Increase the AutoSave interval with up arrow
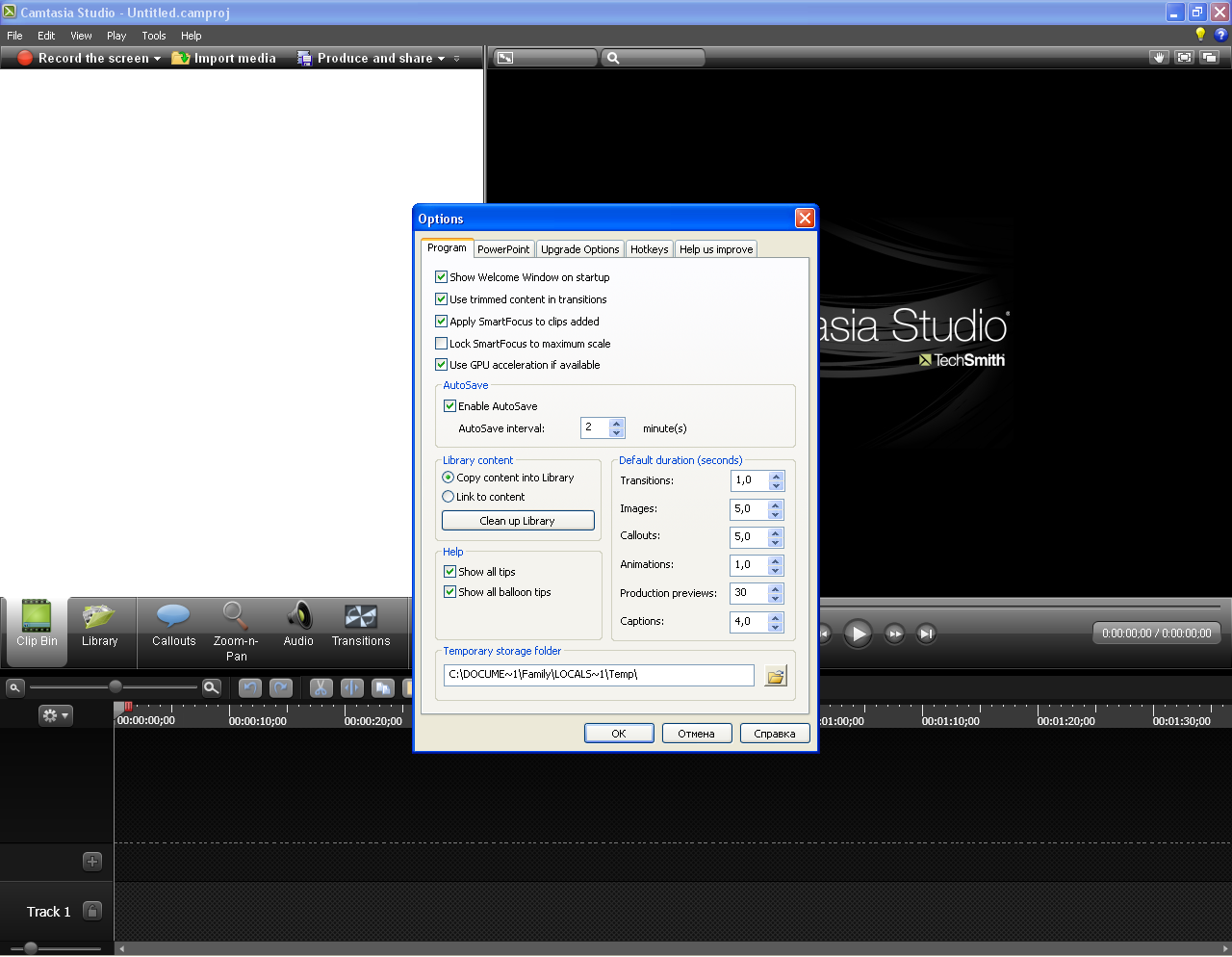 point(617,423)
